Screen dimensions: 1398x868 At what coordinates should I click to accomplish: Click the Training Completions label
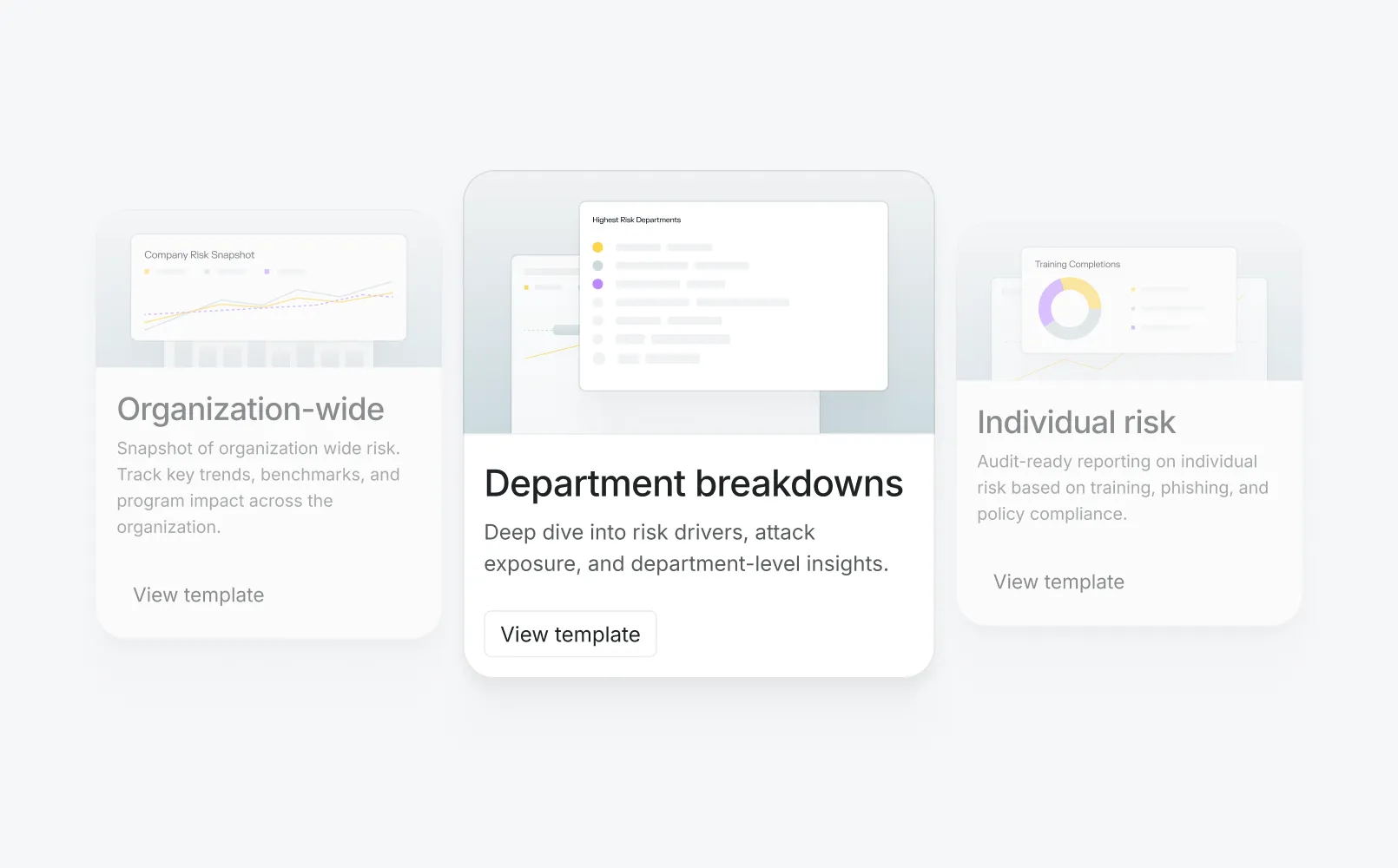(x=1078, y=265)
